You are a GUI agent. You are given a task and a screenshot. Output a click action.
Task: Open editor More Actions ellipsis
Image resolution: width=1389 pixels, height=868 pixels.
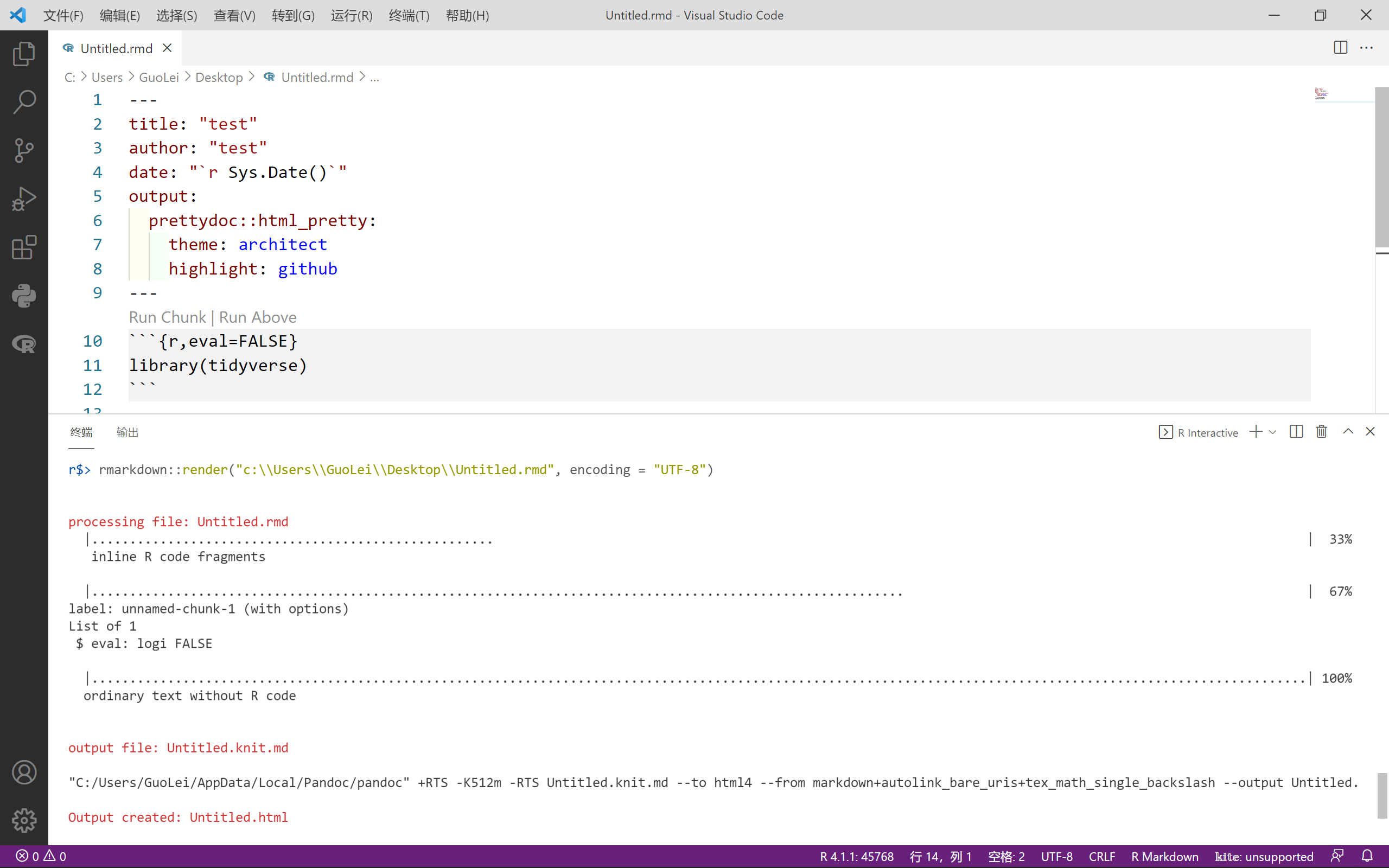coord(1367,48)
